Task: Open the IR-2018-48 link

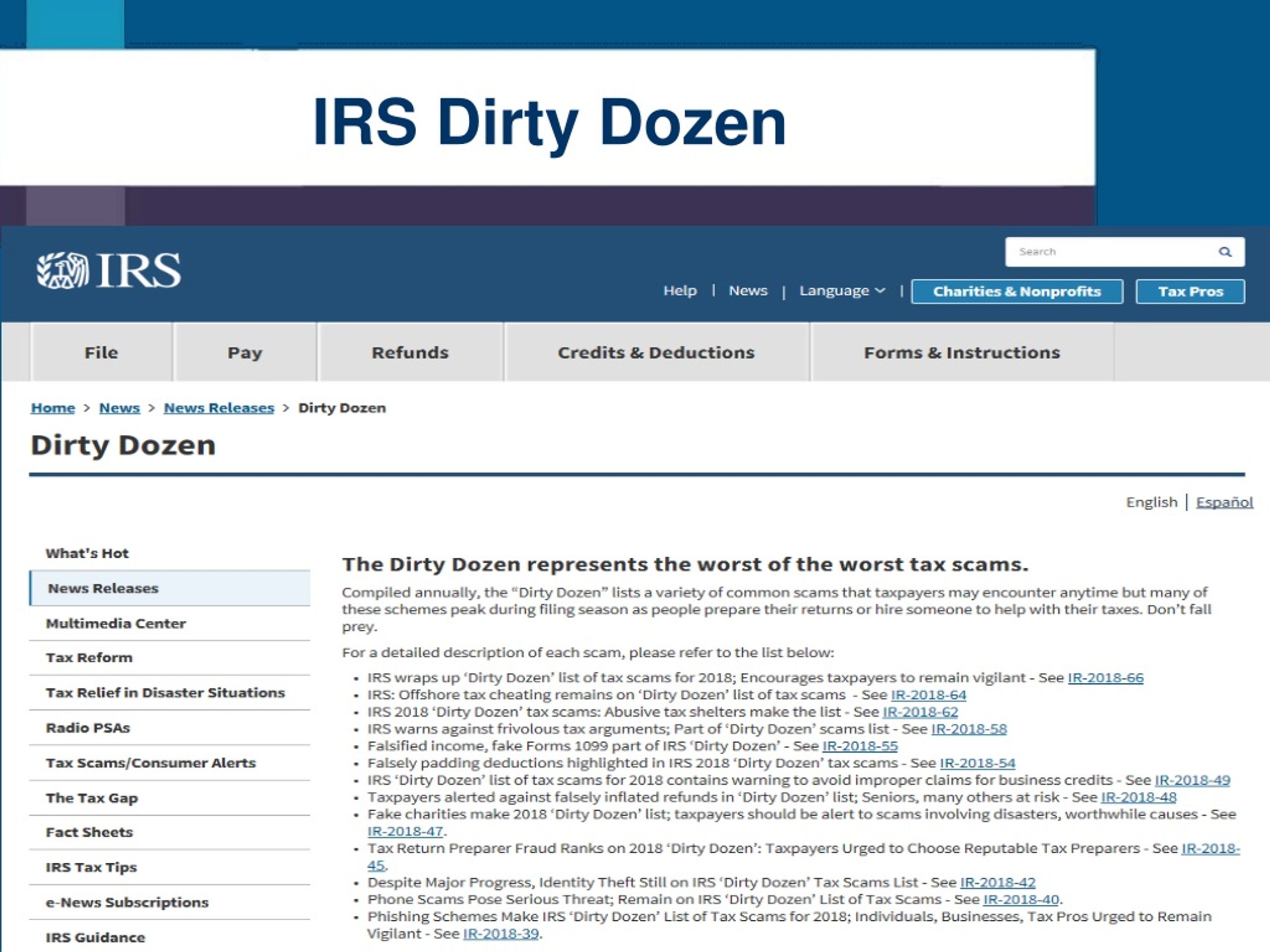Action: tap(1139, 798)
